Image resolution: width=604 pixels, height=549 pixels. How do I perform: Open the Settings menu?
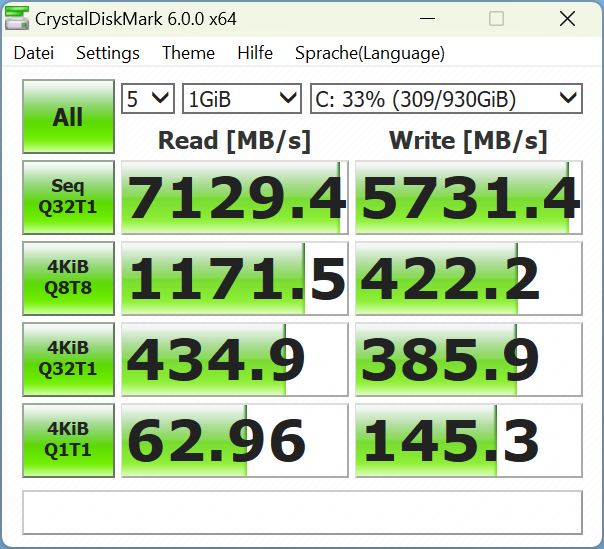[108, 53]
